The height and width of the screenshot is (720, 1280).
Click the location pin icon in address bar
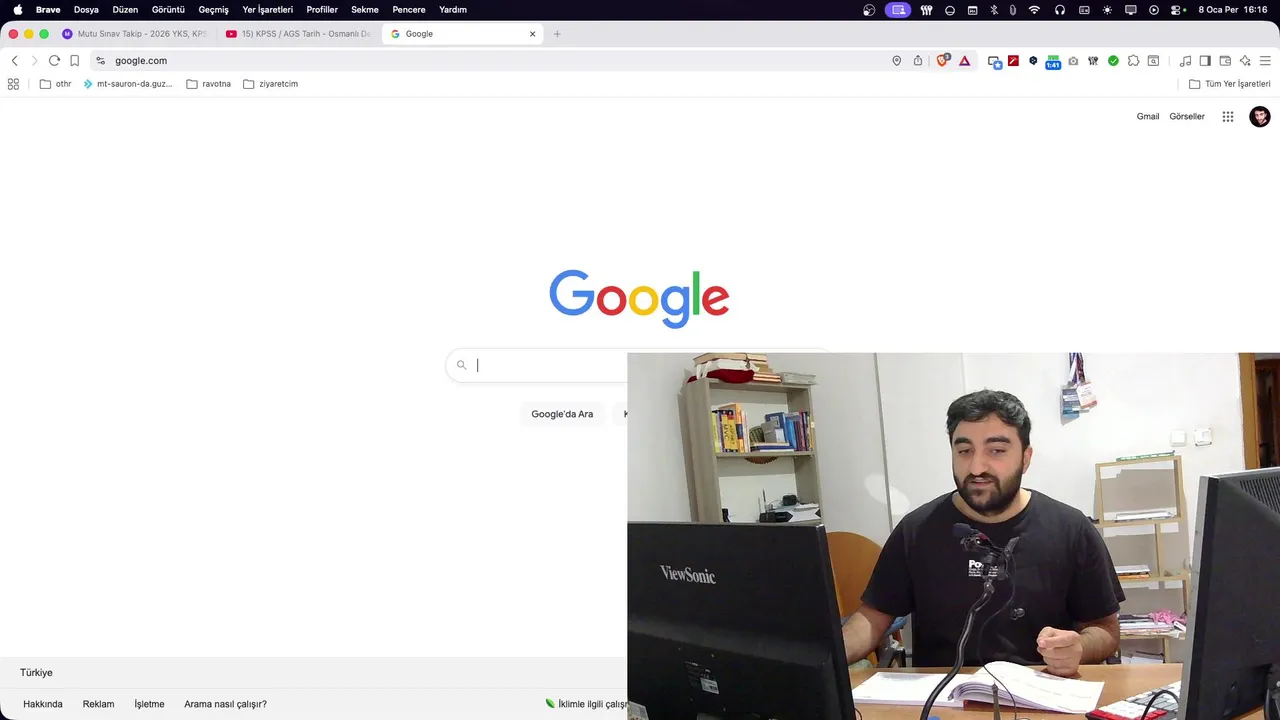(897, 61)
